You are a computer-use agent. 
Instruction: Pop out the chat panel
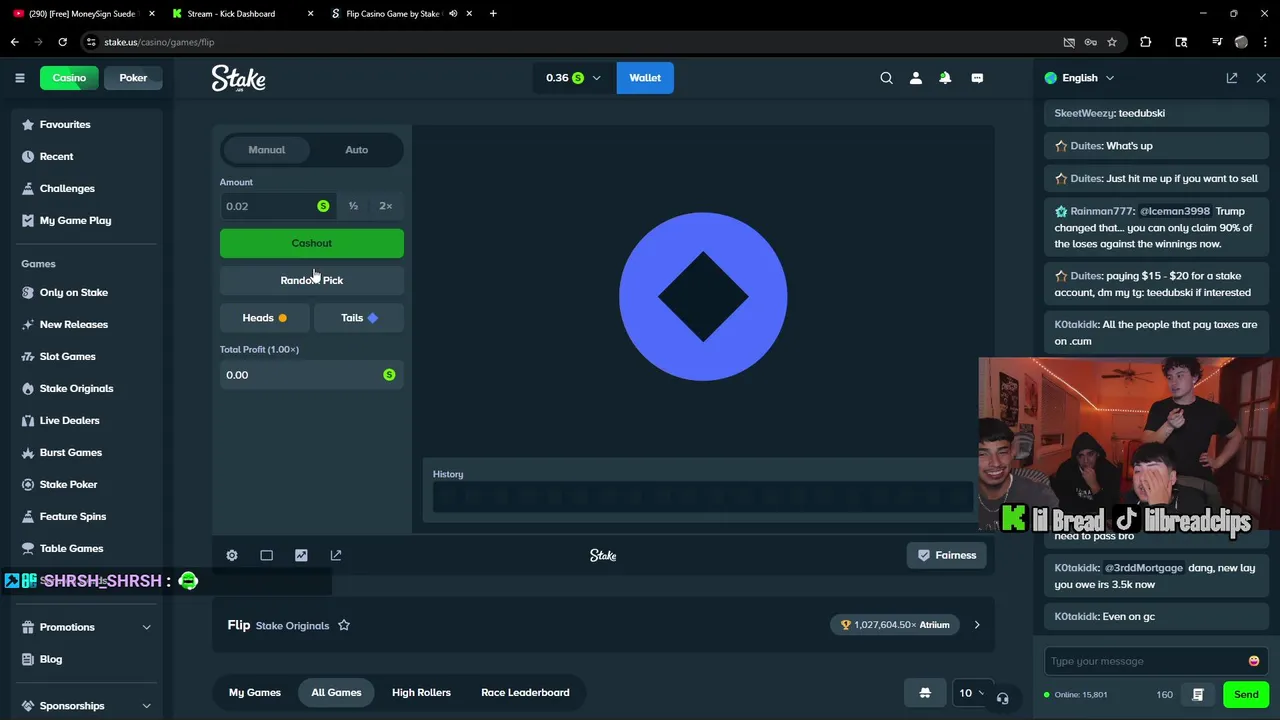pos(1232,78)
